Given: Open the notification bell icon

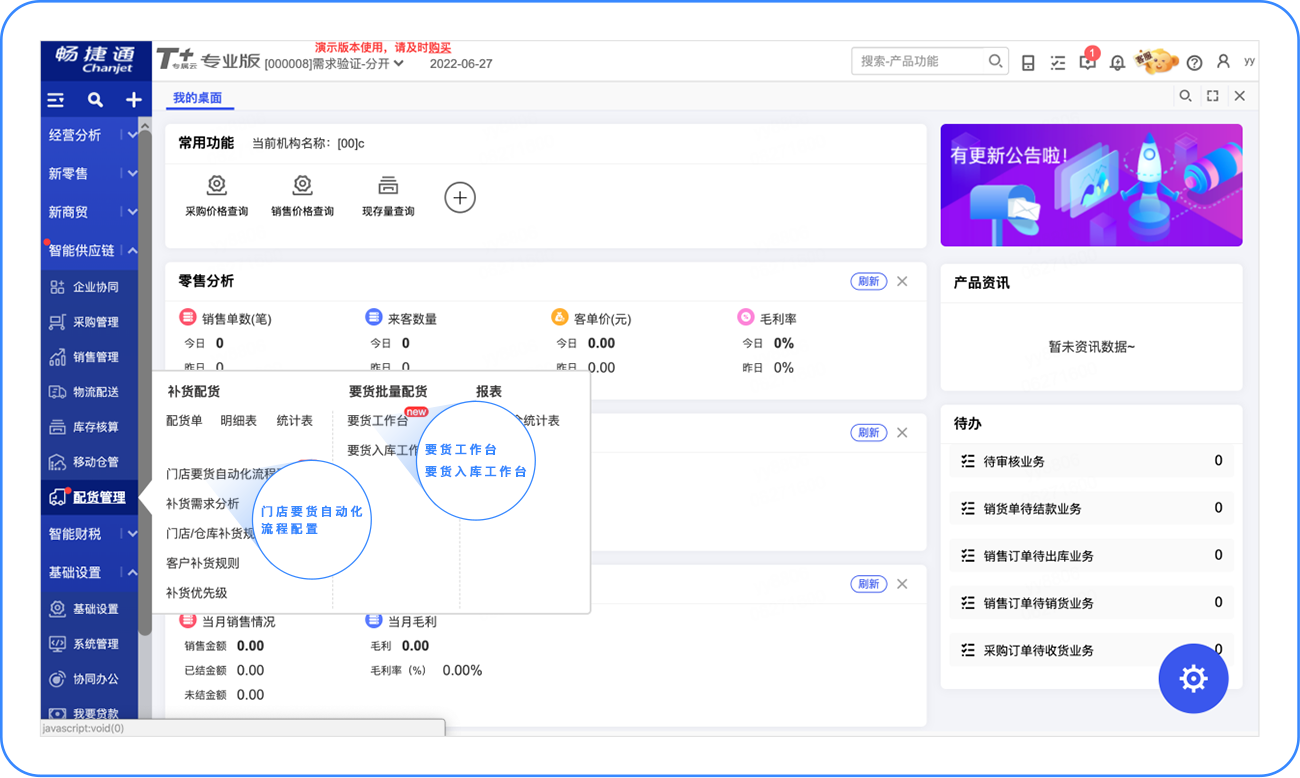Looking at the screenshot, I should [1117, 62].
